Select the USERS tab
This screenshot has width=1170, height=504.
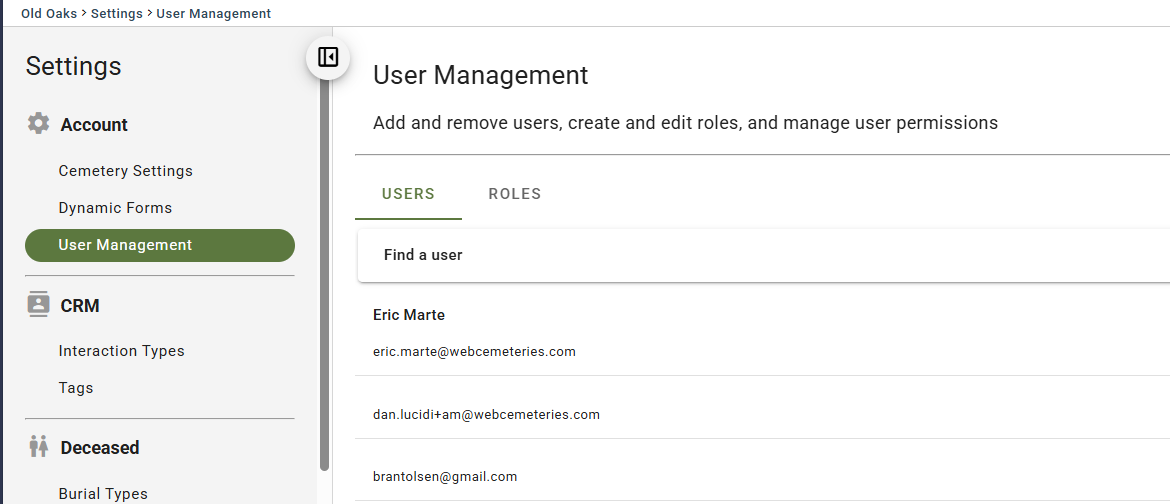pyautogui.click(x=408, y=194)
